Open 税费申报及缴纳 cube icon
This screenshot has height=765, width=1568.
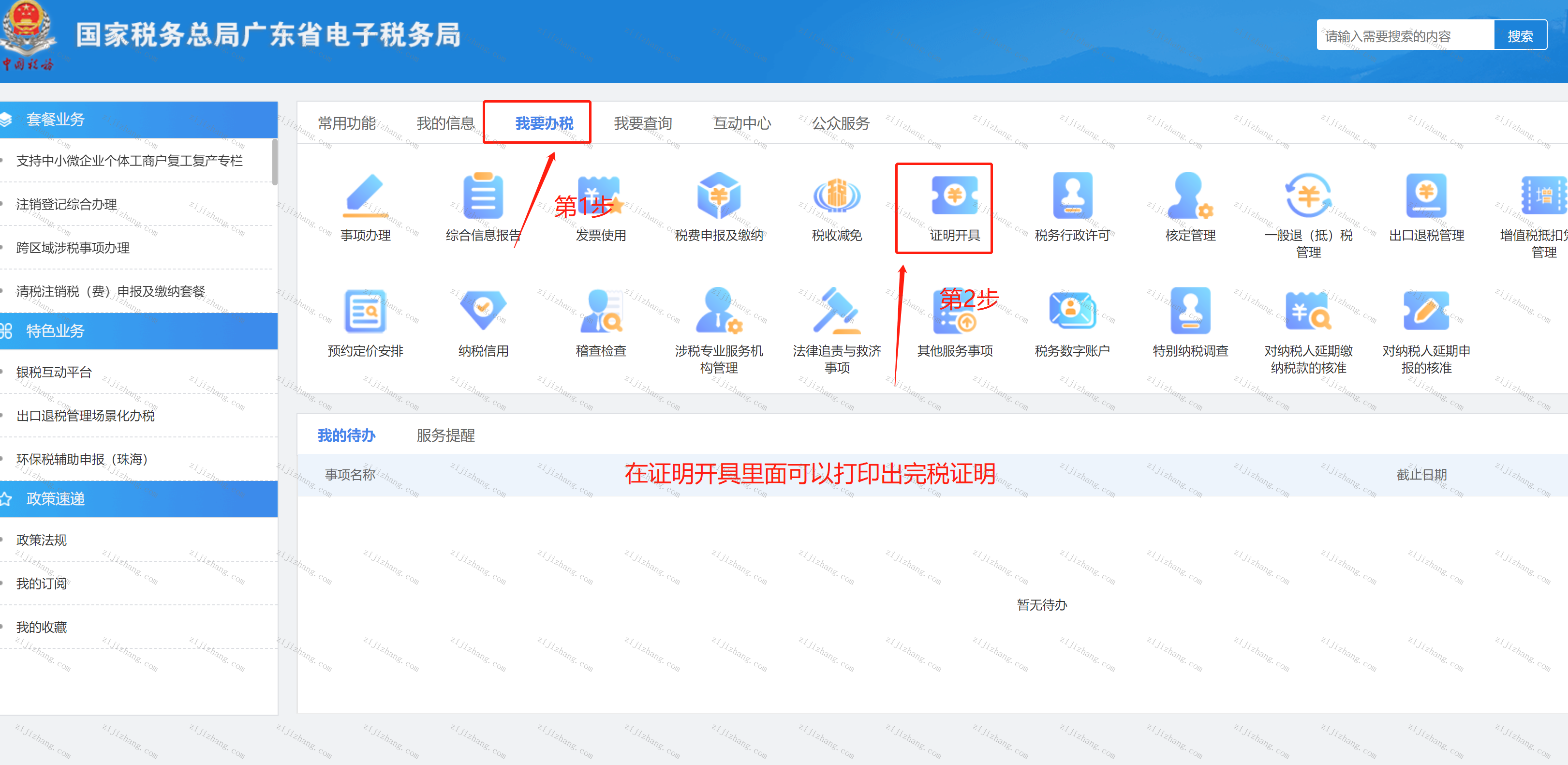tap(719, 196)
